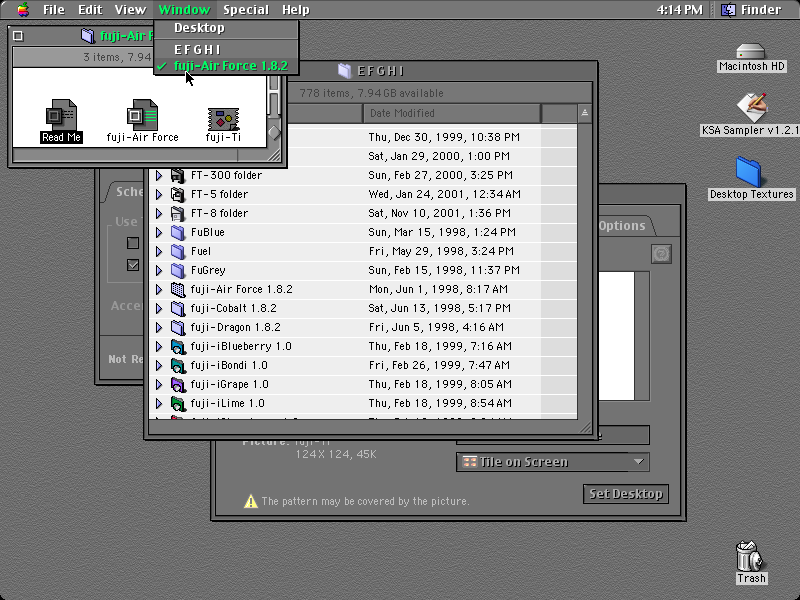800x600 pixels.
Task: Open the Finder application menu
Action: point(751,10)
